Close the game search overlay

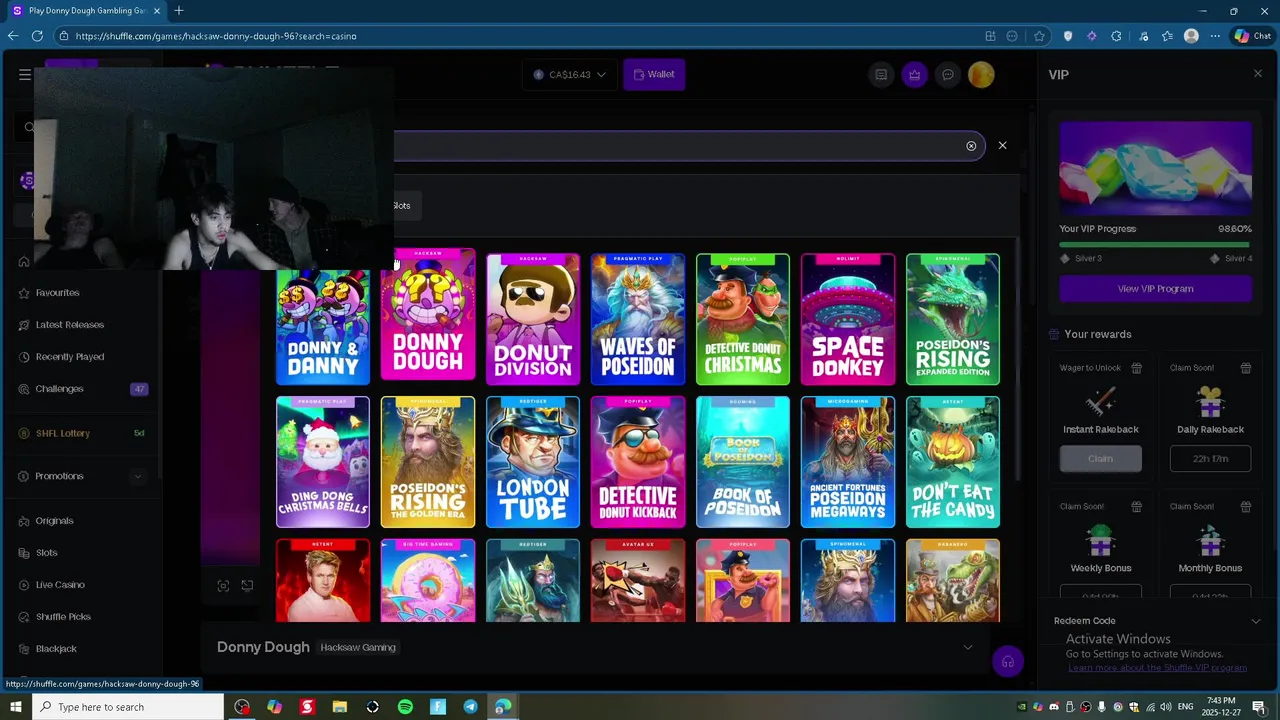[1002, 146]
